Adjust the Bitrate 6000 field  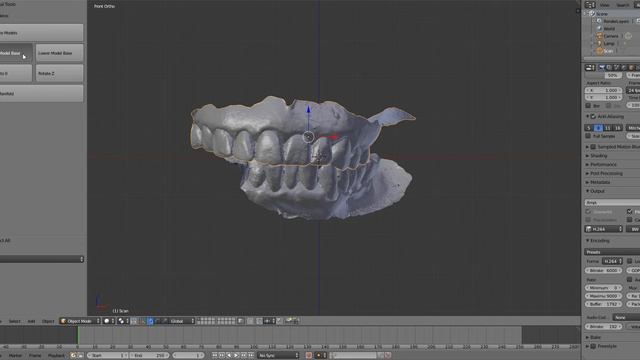click(603, 271)
